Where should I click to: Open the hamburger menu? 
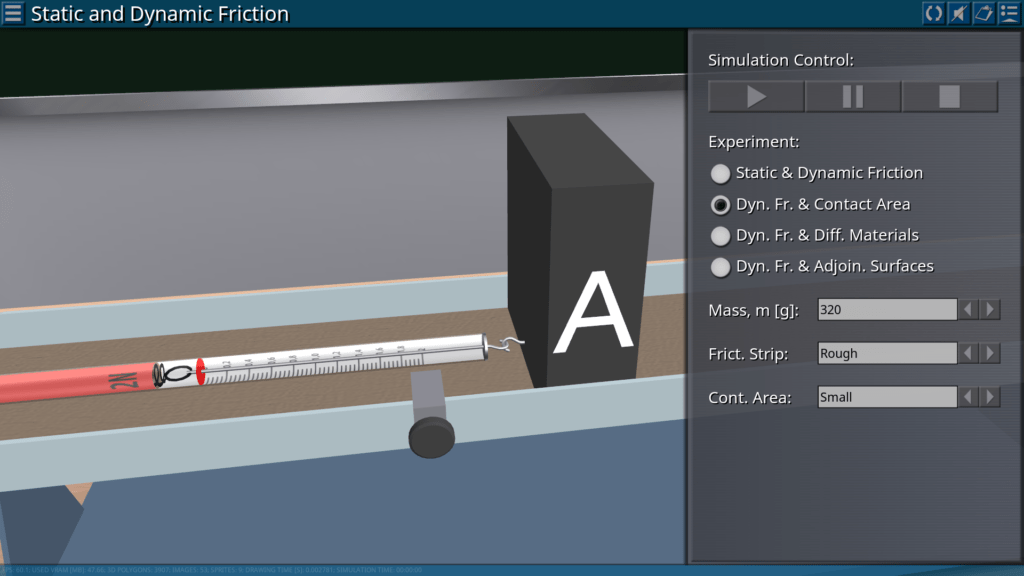click(13, 14)
